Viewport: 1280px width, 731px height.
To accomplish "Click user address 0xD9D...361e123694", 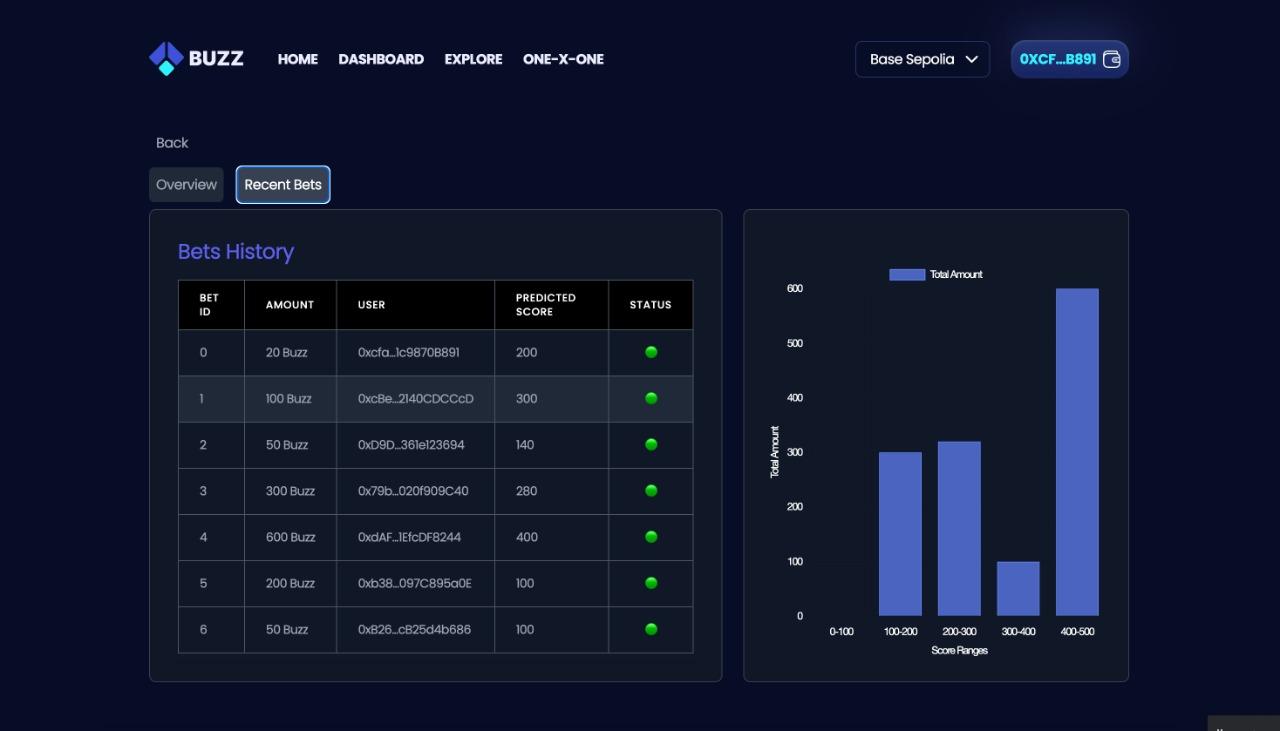I will [x=411, y=445].
